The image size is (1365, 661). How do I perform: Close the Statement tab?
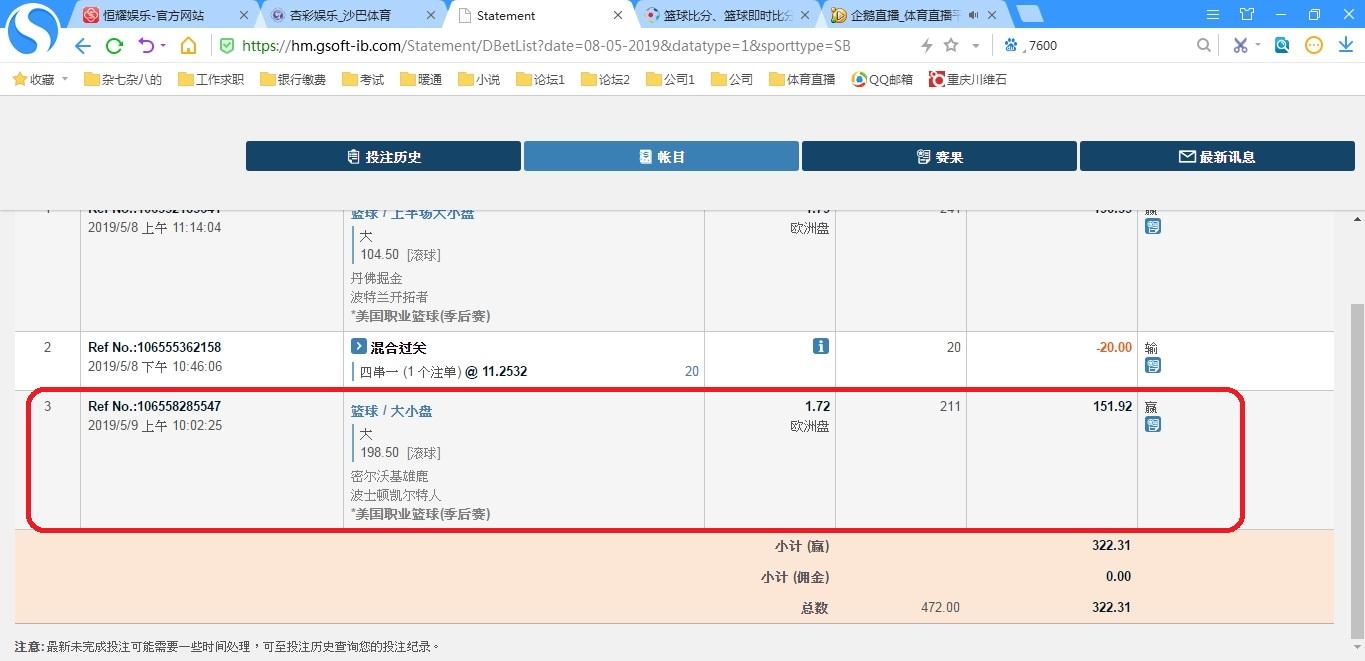pyautogui.click(x=618, y=16)
